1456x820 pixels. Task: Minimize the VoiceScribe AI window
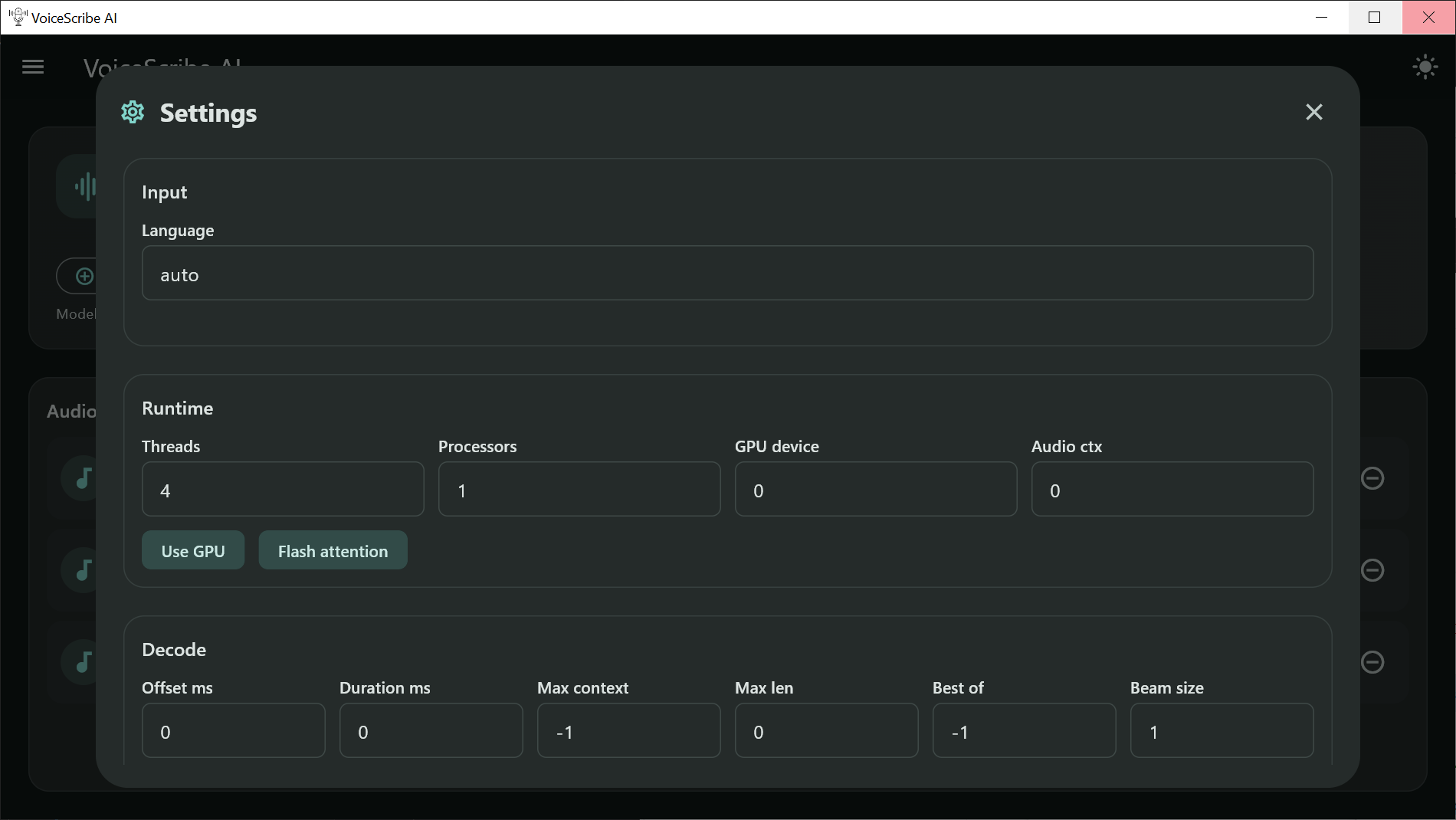pos(1321,17)
